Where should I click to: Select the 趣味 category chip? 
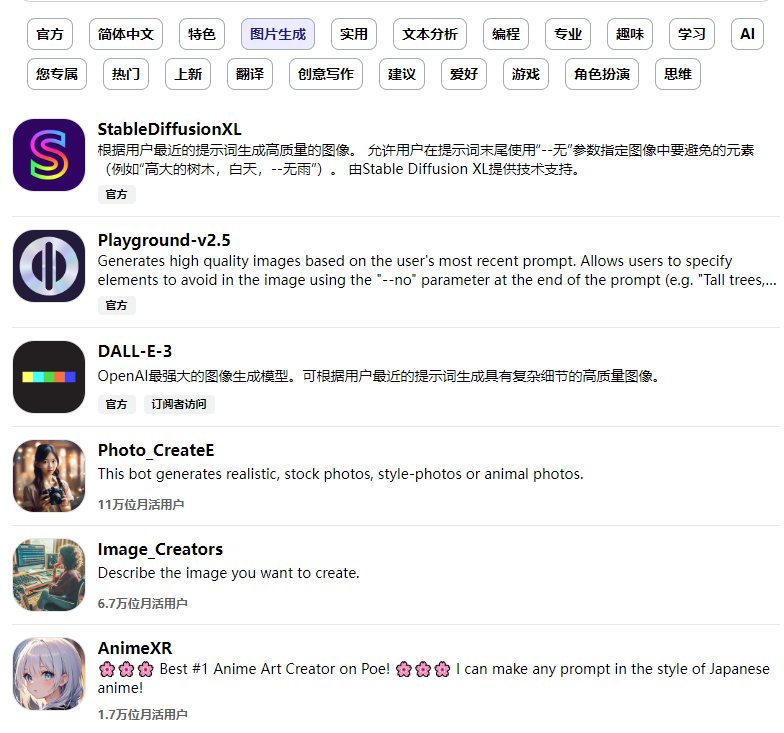(630, 34)
